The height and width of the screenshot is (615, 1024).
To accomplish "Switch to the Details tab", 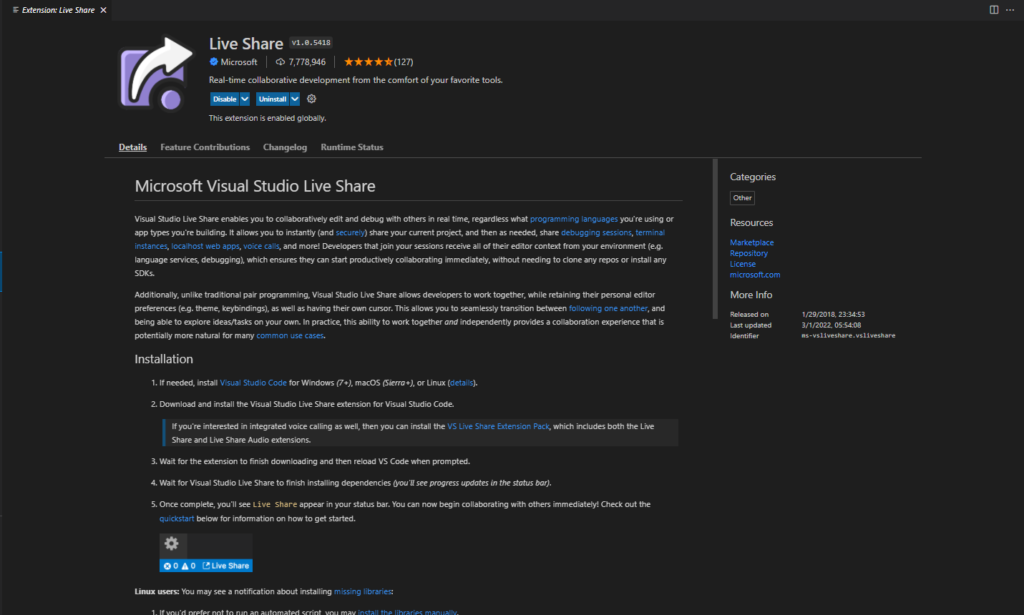I will [133, 148].
